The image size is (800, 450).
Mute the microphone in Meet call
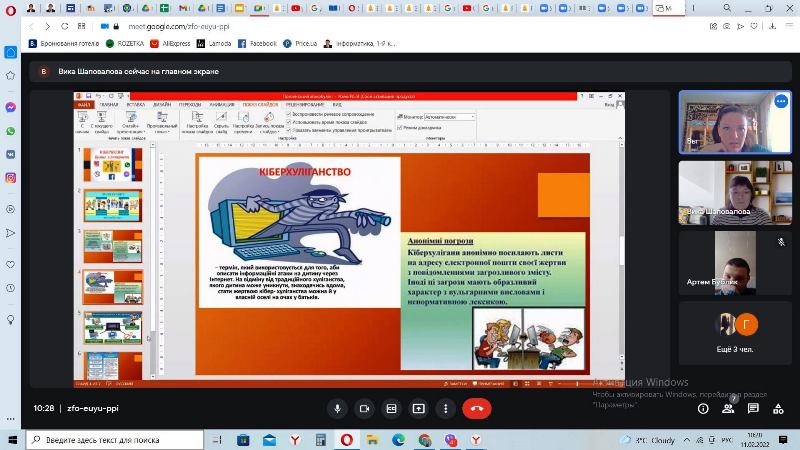point(338,408)
